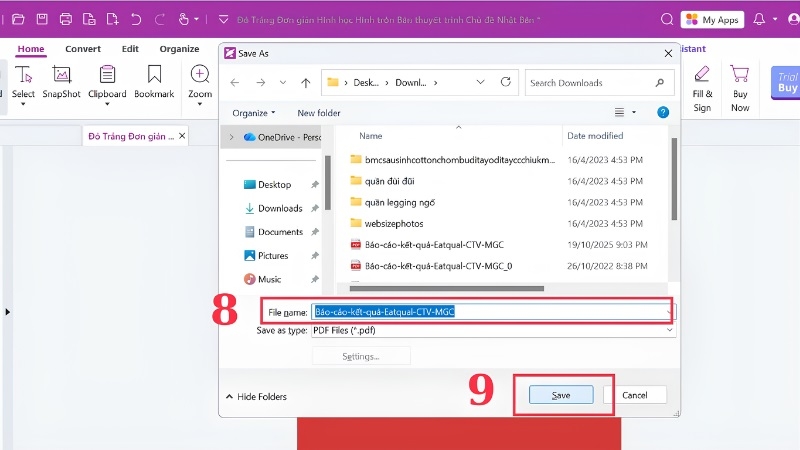The height and width of the screenshot is (450, 800).
Task: Sort files by Date modified column
Action: coord(595,136)
